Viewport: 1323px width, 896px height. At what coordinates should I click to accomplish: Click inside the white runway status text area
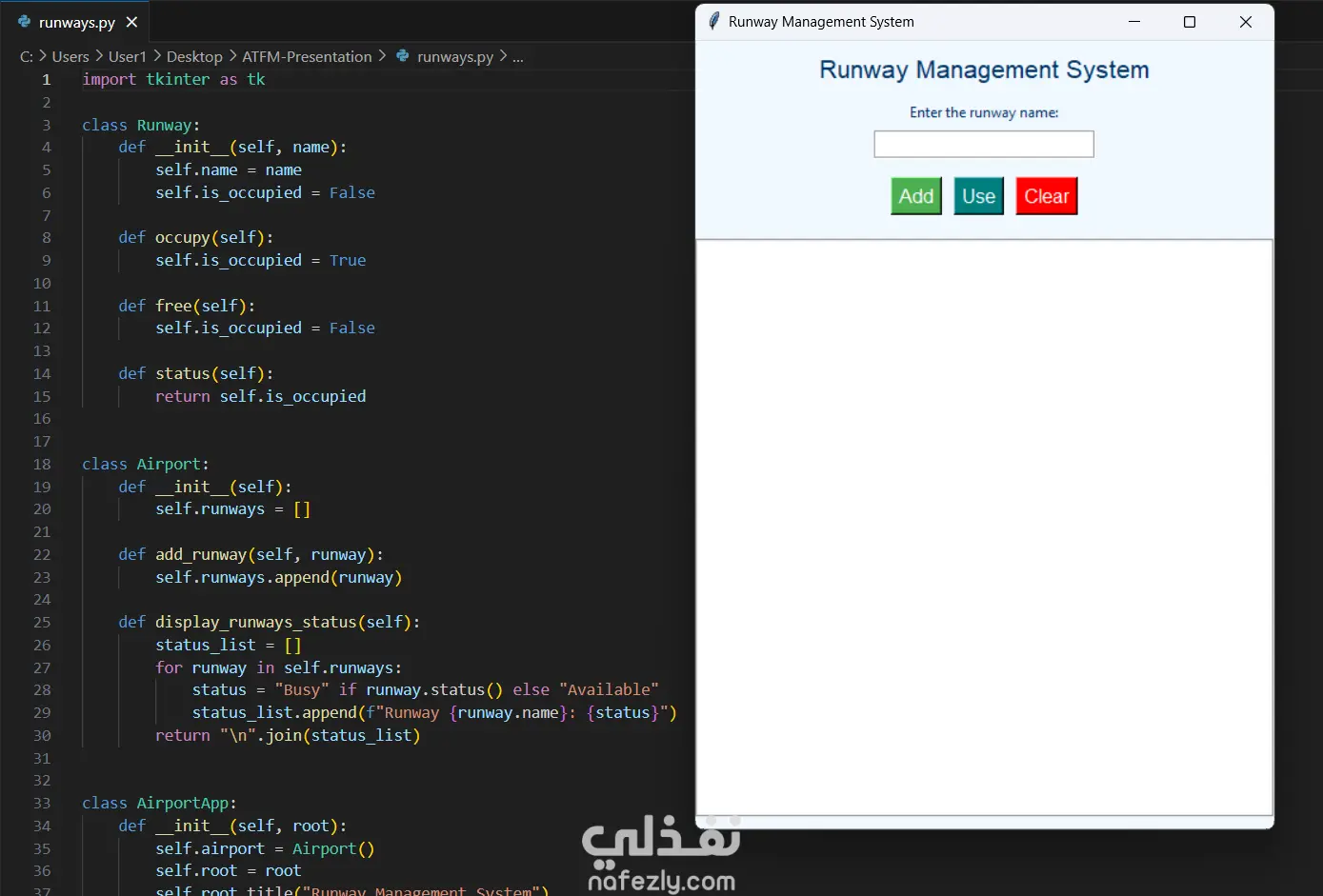tap(984, 528)
